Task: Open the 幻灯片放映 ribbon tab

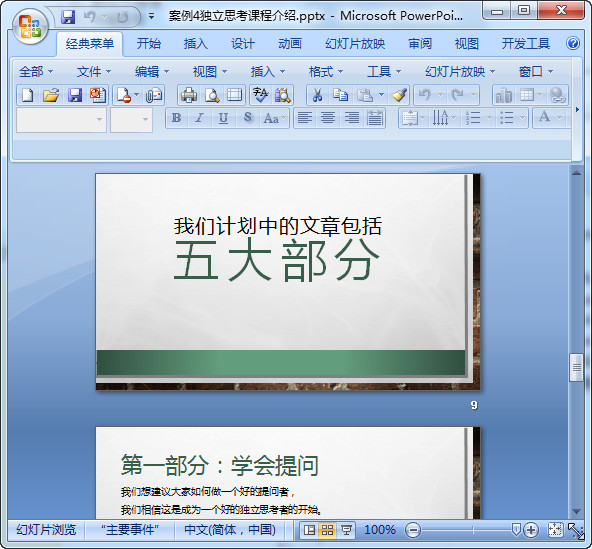Action: [x=355, y=44]
